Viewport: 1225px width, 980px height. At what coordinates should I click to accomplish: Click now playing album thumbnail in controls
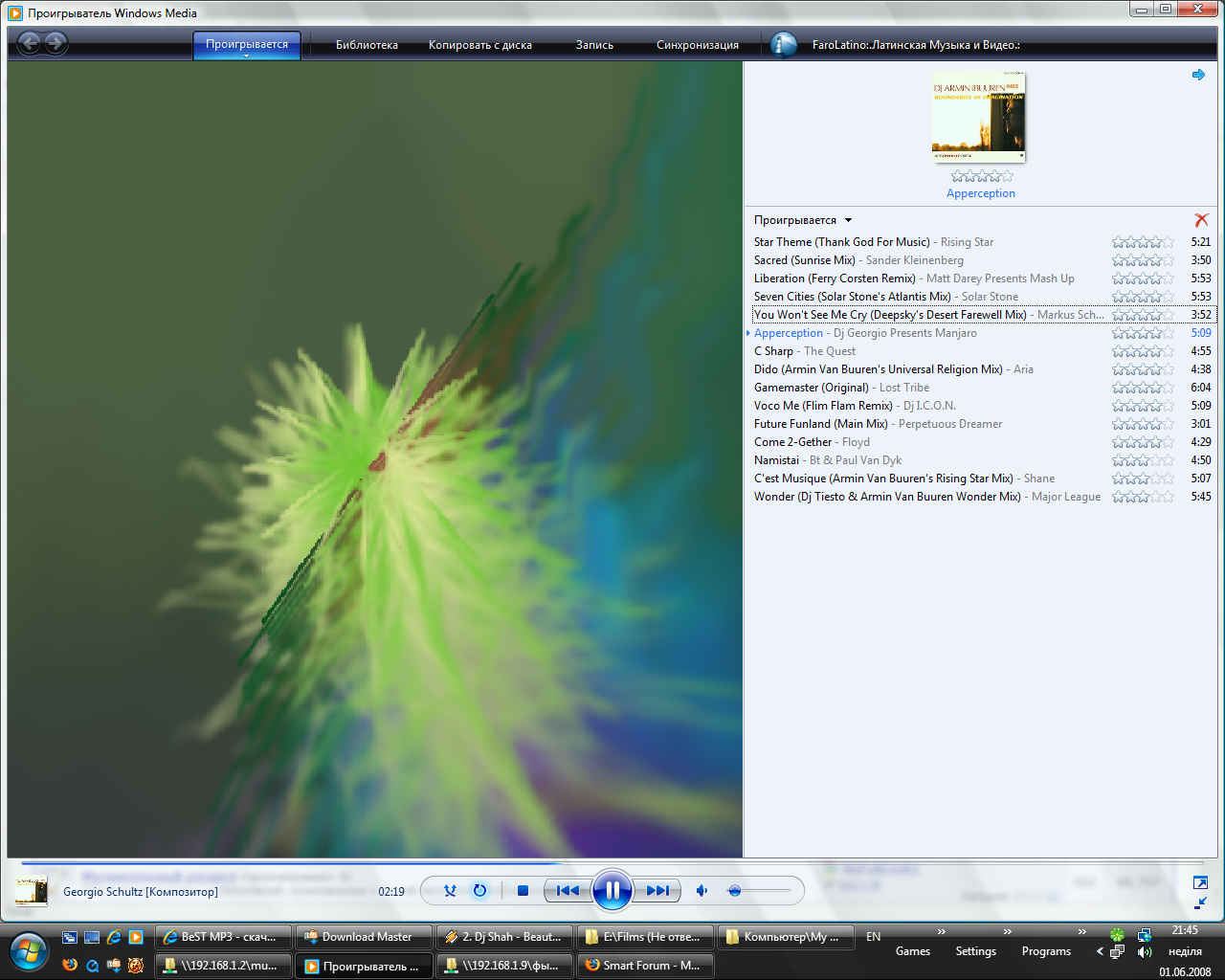click(31, 891)
